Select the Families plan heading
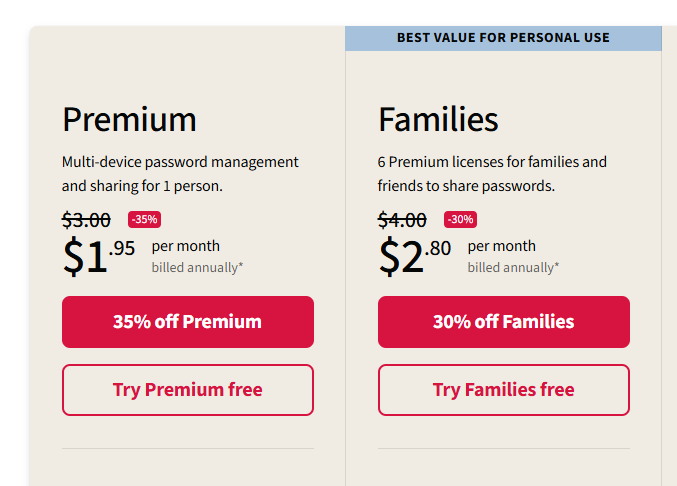This screenshot has height=486, width=677. coord(438,120)
